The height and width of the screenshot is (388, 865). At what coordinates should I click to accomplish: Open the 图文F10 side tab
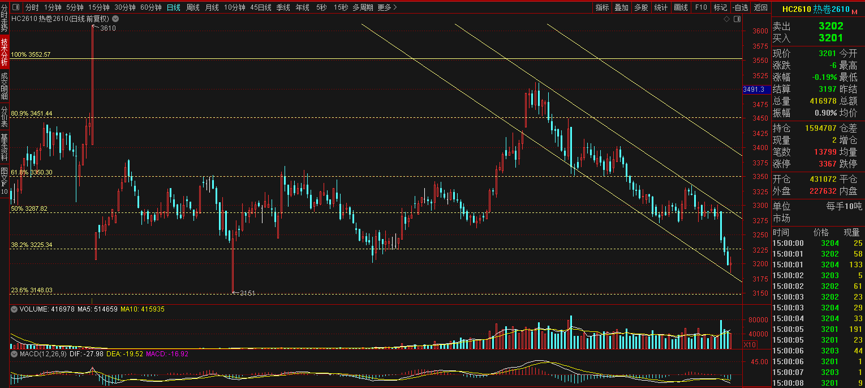pos(4,182)
